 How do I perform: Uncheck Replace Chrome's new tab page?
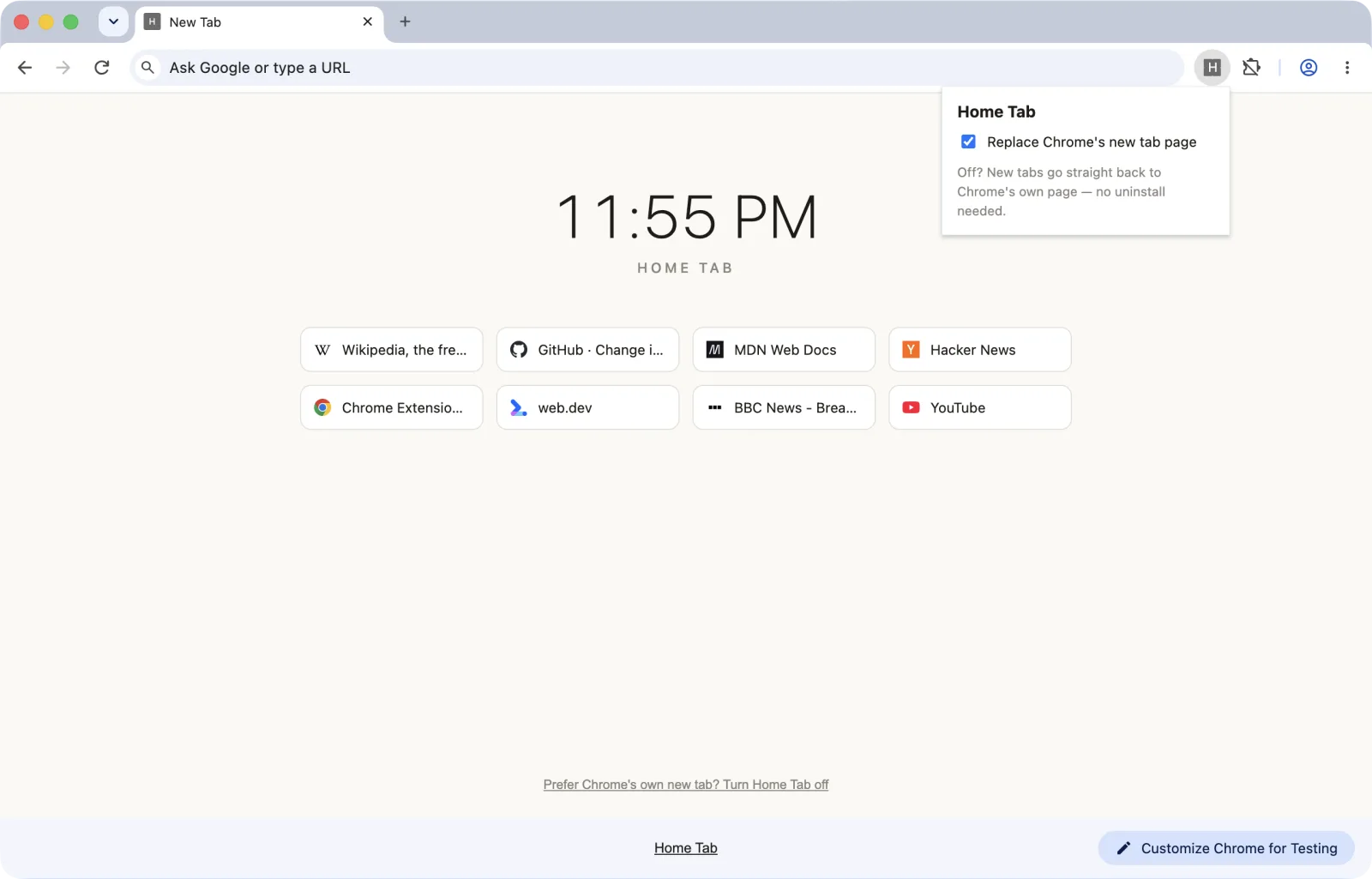point(968,141)
